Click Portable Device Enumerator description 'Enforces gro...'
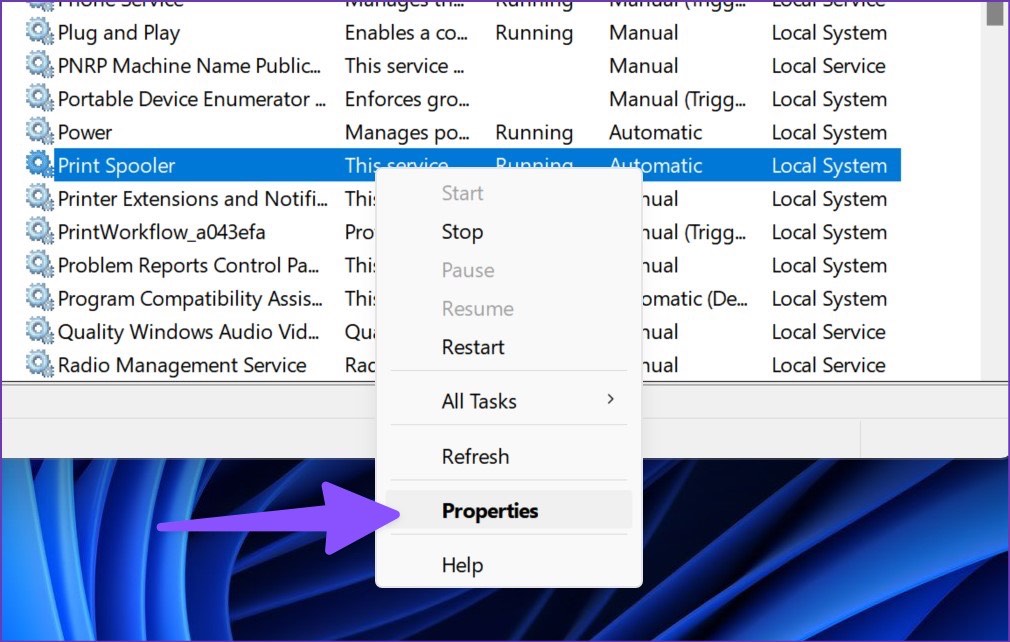This screenshot has height=642, width=1010. (406, 99)
